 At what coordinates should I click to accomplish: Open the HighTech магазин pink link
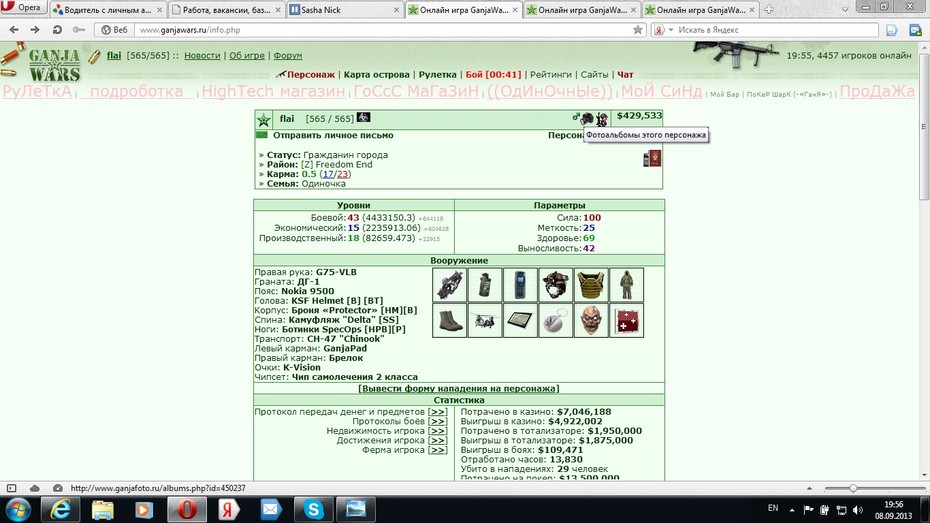273,91
